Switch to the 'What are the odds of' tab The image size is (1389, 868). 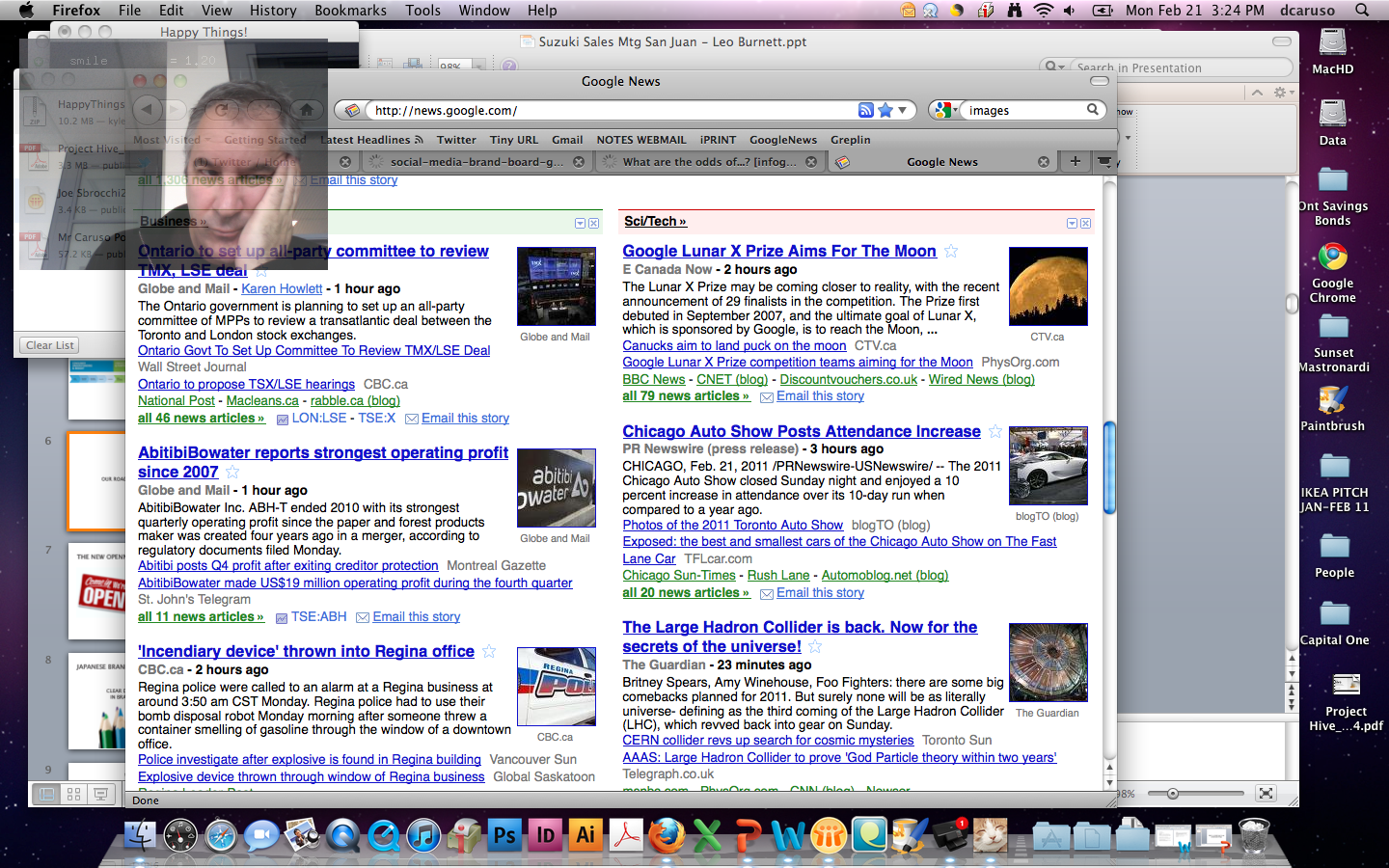(709, 161)
